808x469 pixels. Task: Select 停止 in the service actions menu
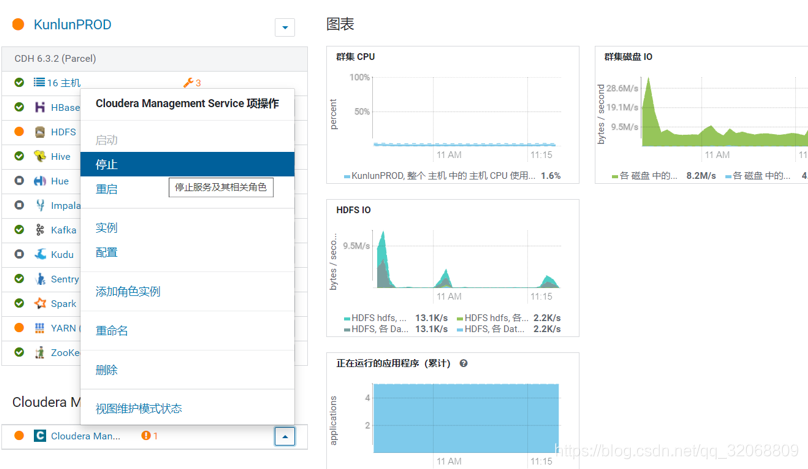(188, 164)
